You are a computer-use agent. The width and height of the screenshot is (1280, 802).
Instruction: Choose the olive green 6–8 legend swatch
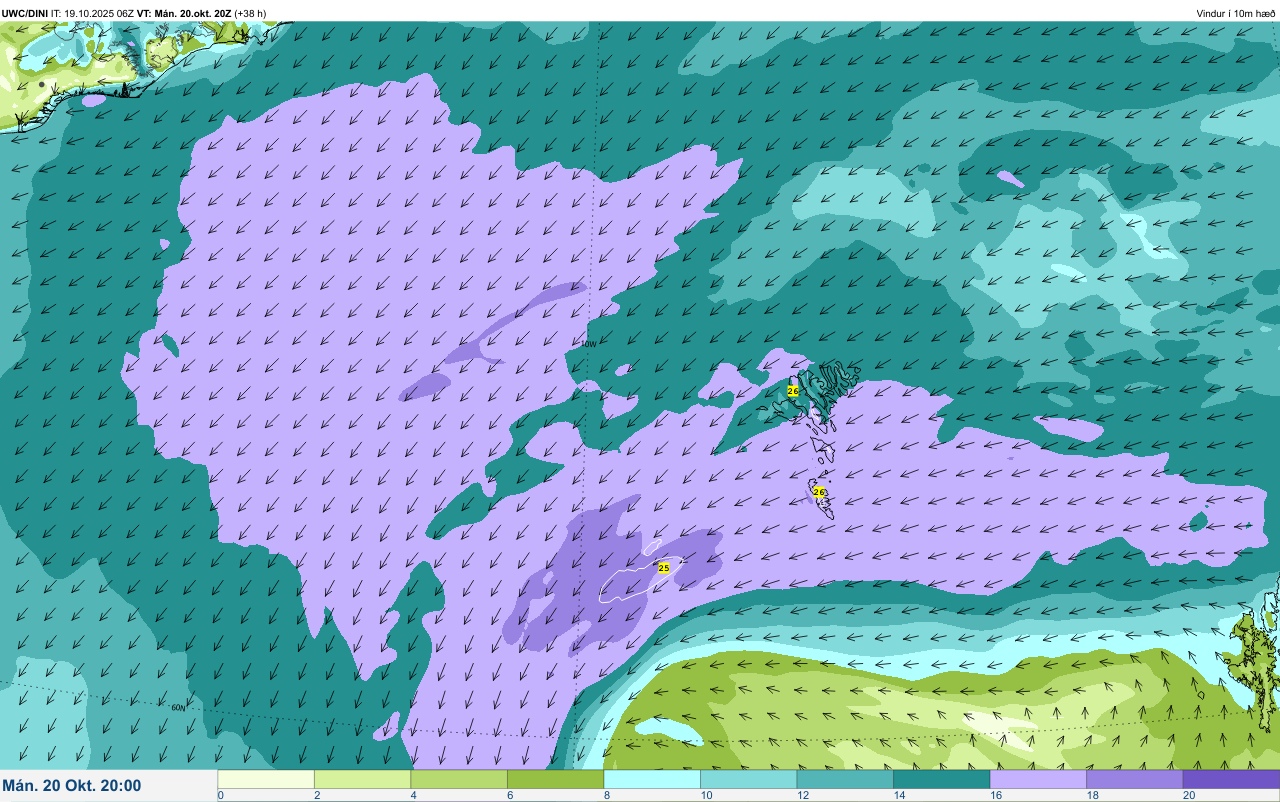click(x=555, y=779)
